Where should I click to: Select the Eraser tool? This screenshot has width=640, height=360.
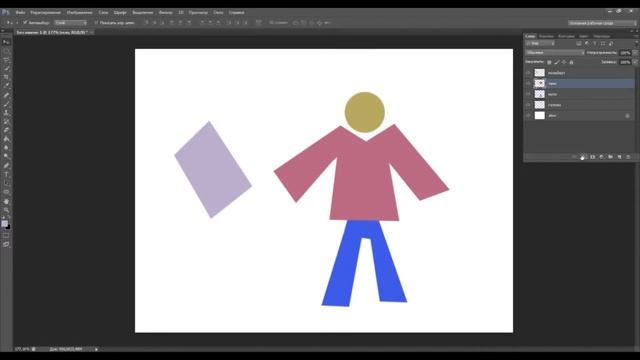(x=6, y=130)
